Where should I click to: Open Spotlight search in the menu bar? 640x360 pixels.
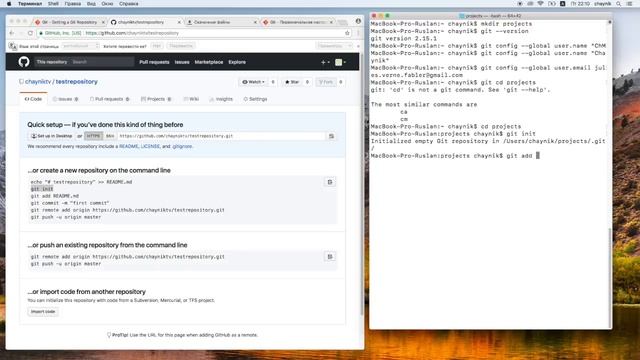pos(619,4)
